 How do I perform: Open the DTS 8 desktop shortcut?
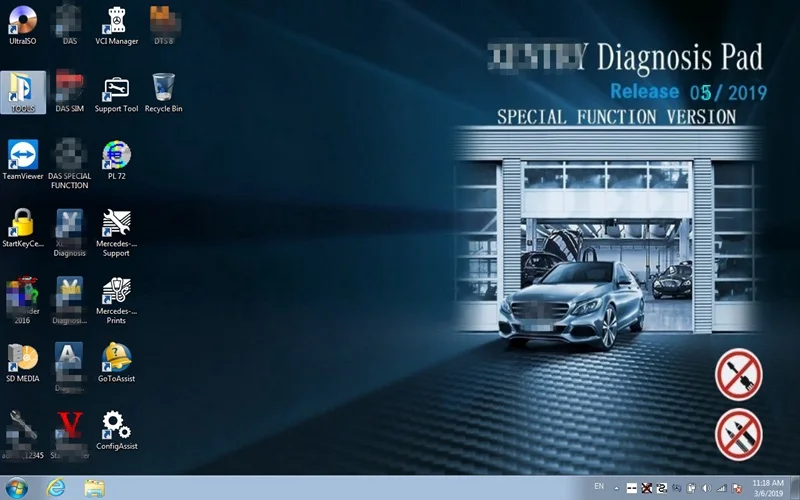click(x=162, y=21)
